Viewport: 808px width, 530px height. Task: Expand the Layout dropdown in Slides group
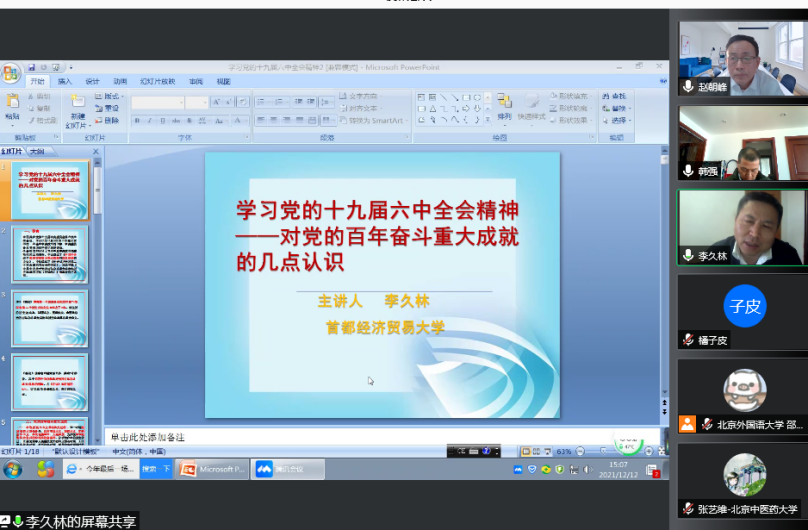pos(108,96)
